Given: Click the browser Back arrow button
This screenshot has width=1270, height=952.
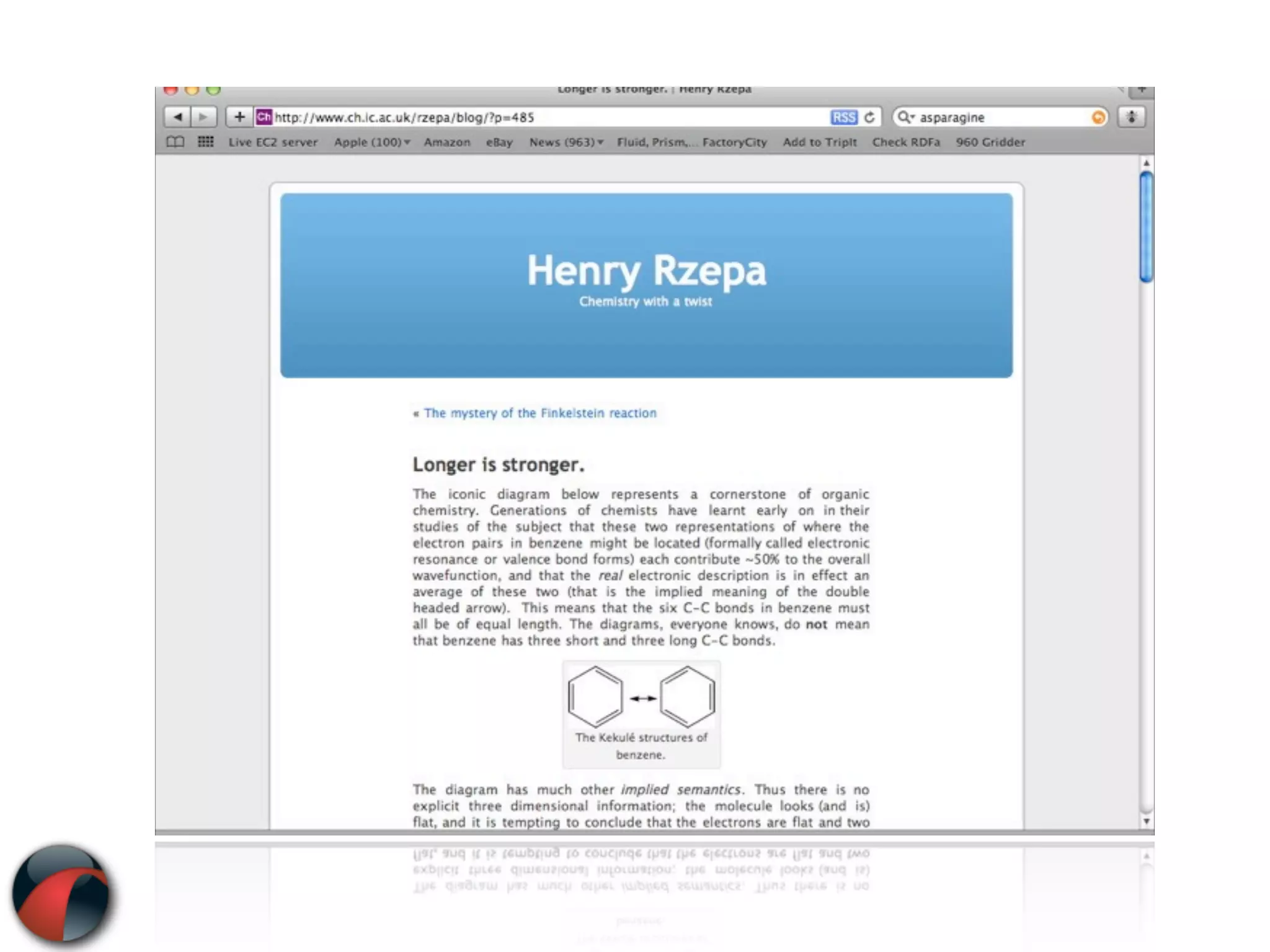Looking at the screenshot, I should pos(177,117).
